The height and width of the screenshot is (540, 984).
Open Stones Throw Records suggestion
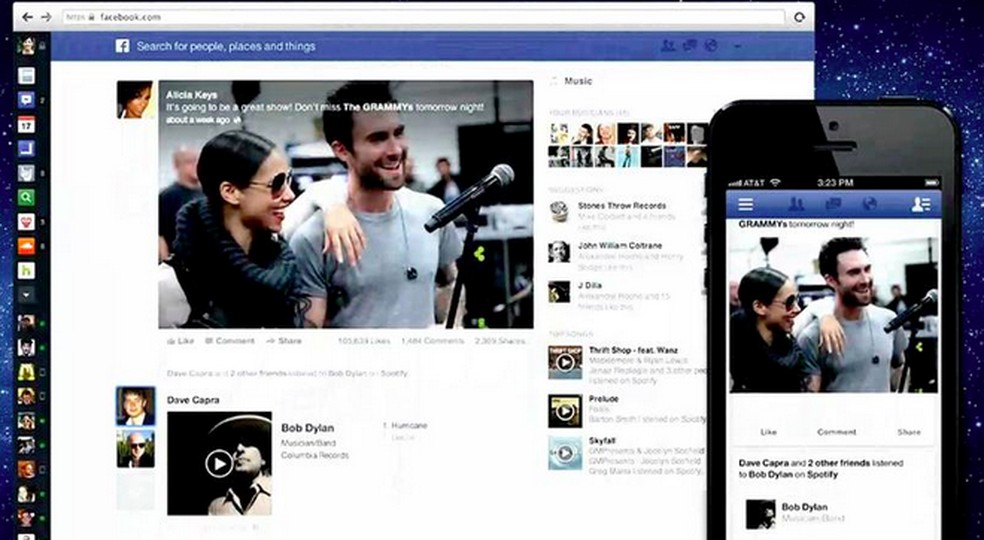(x=621, y=205)
